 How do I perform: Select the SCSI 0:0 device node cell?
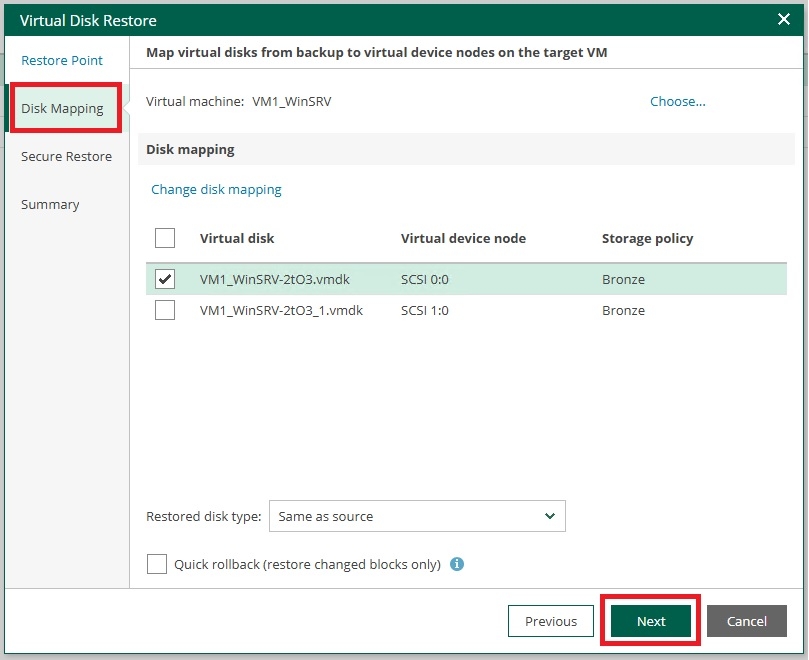pos(425,279)
